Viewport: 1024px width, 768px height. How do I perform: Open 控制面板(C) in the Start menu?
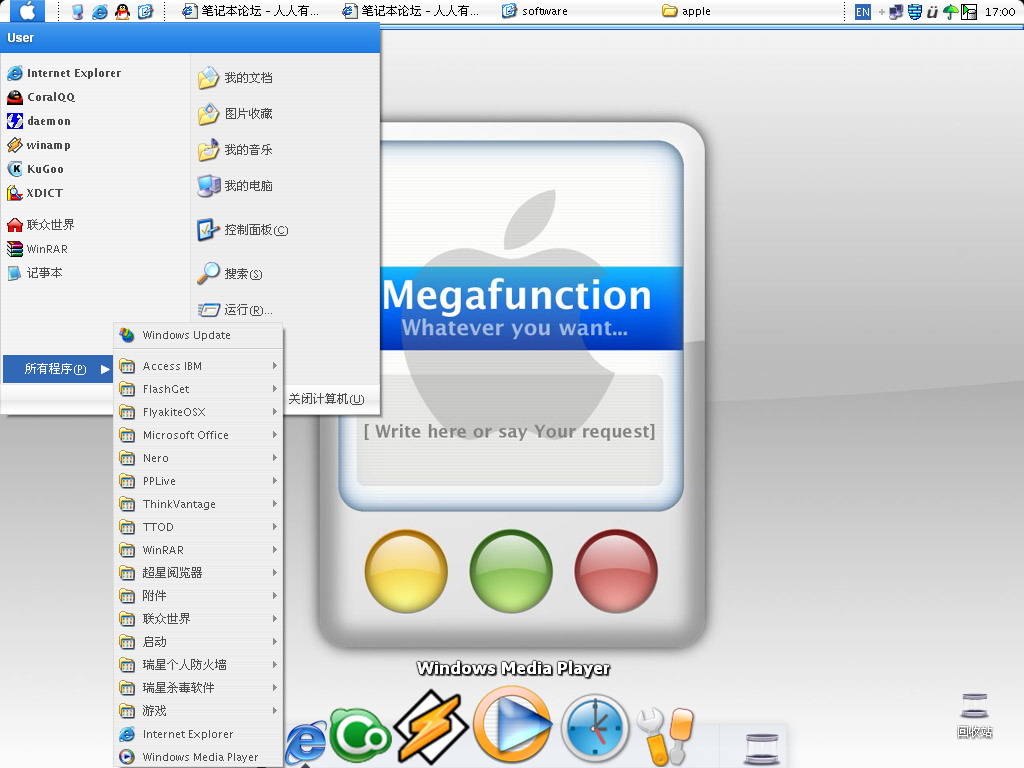click(242, 230)
